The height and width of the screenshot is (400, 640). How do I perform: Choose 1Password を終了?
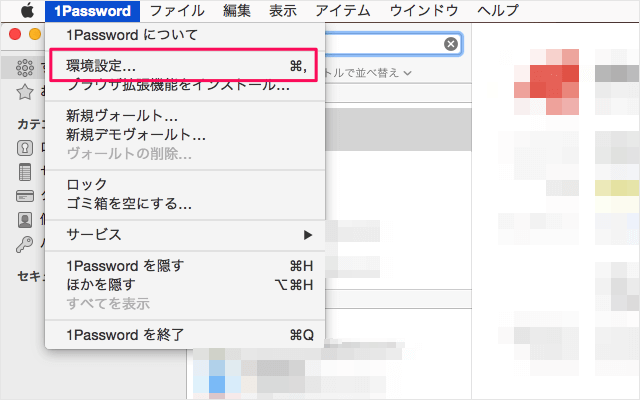pyautogui.click(x=185, y=335)
